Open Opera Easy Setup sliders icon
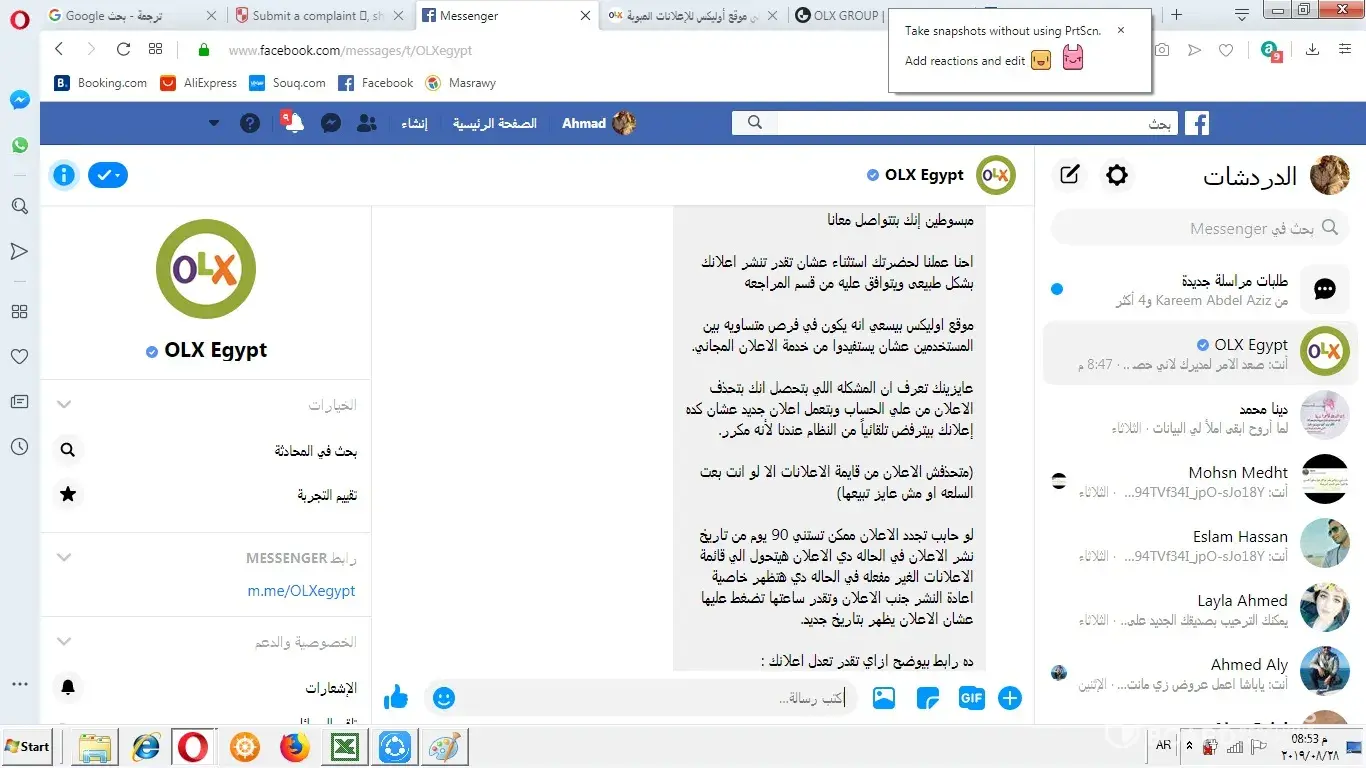Image resolution: width=1366 pixels, height=768 pixels. tap(1345, 50)
